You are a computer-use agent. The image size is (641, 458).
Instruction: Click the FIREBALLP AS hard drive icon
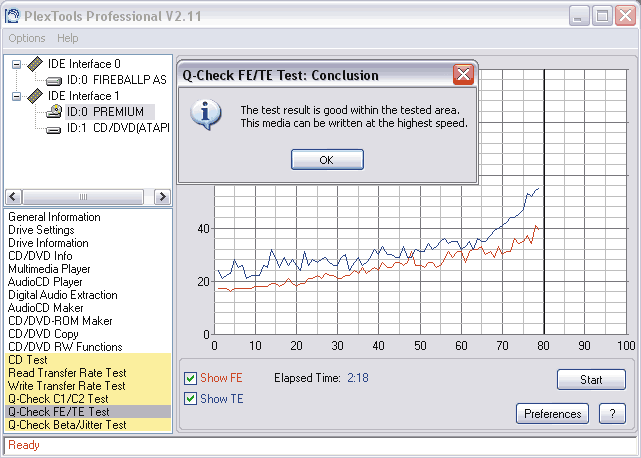(54, 81)
